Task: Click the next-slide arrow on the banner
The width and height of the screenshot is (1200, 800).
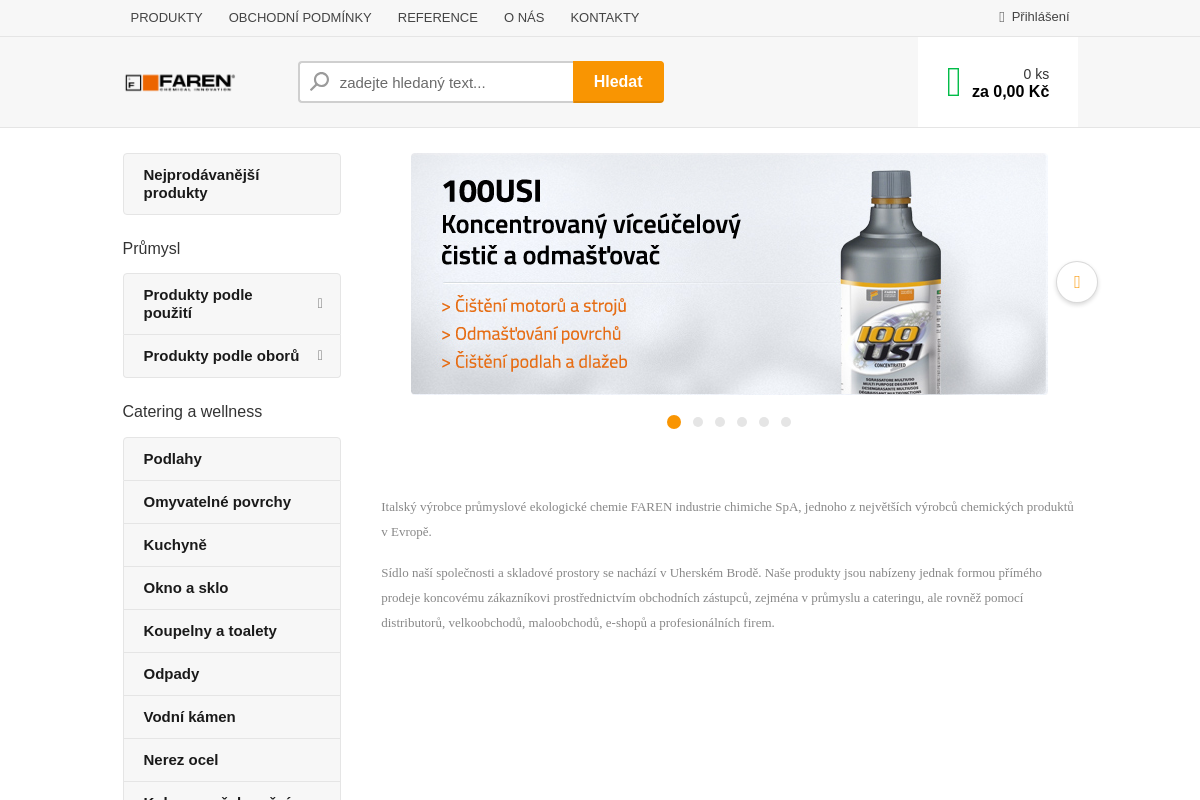Action: 1077,282
